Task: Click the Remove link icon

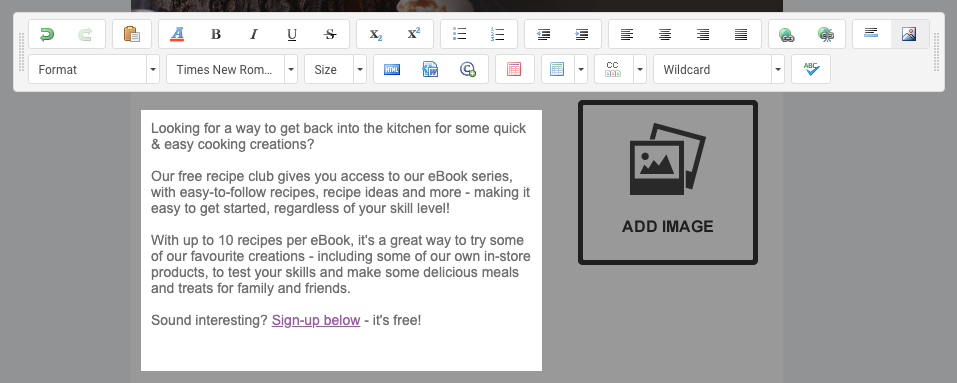Action: pos(826,34)
